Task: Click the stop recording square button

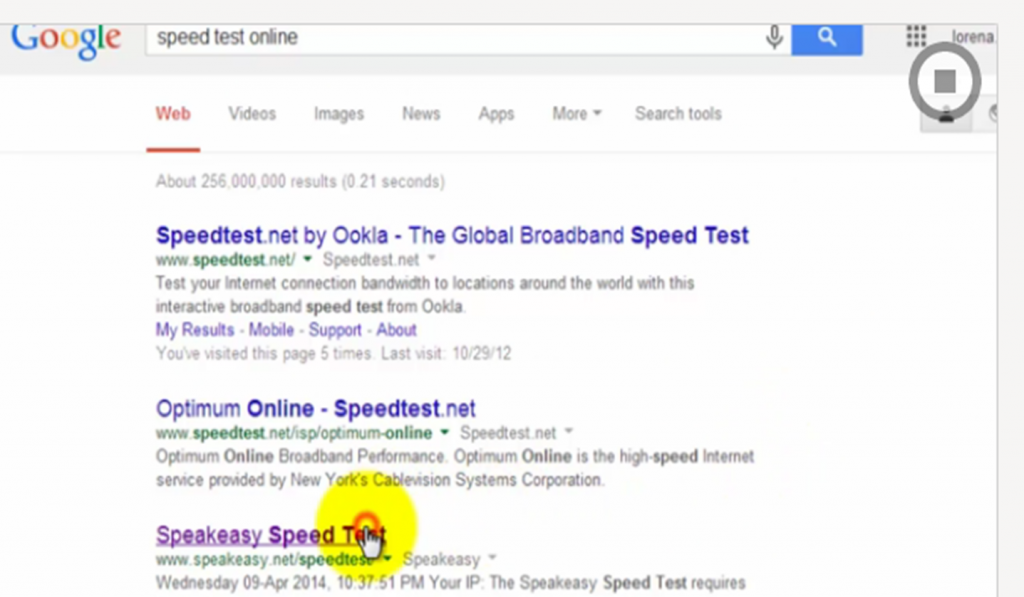Action: coord(945,82)
